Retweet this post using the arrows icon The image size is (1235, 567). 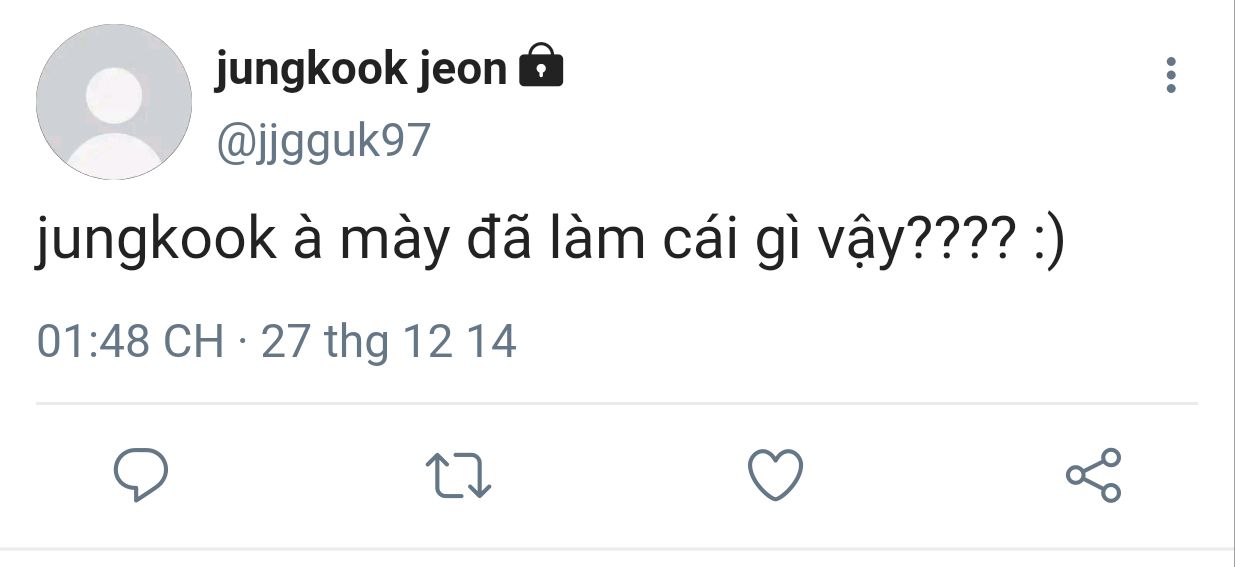458,476
